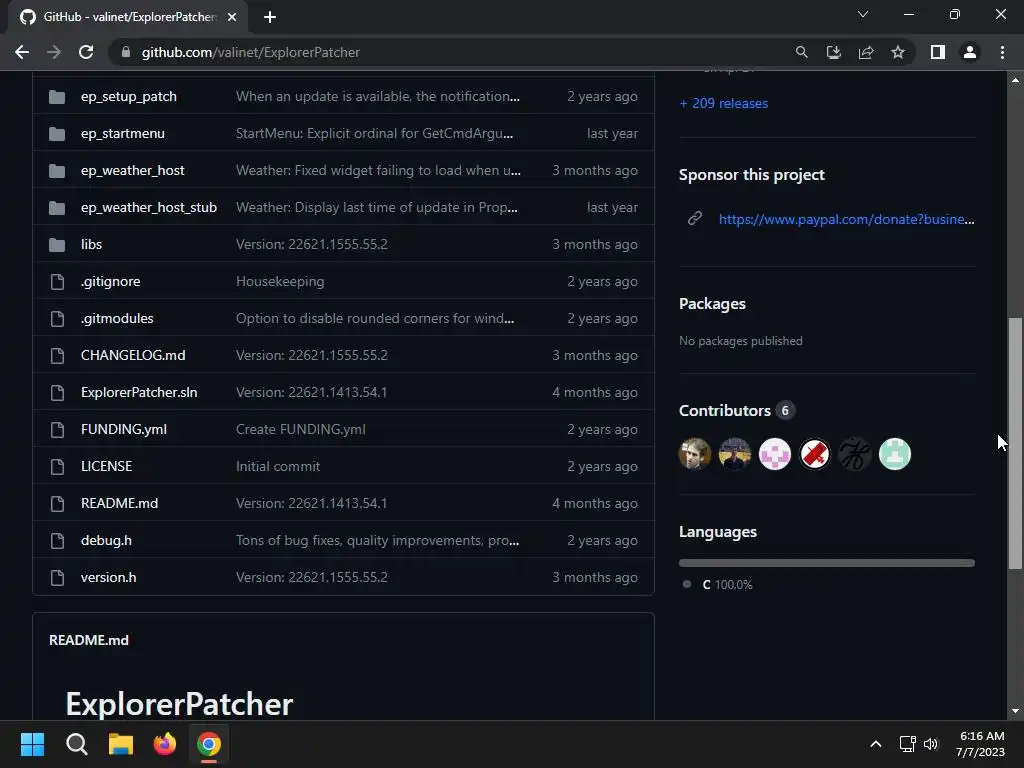The image size is (1024, 768).
Task: Open ExplorerPatcher.sln file
Action: point(139,392)
